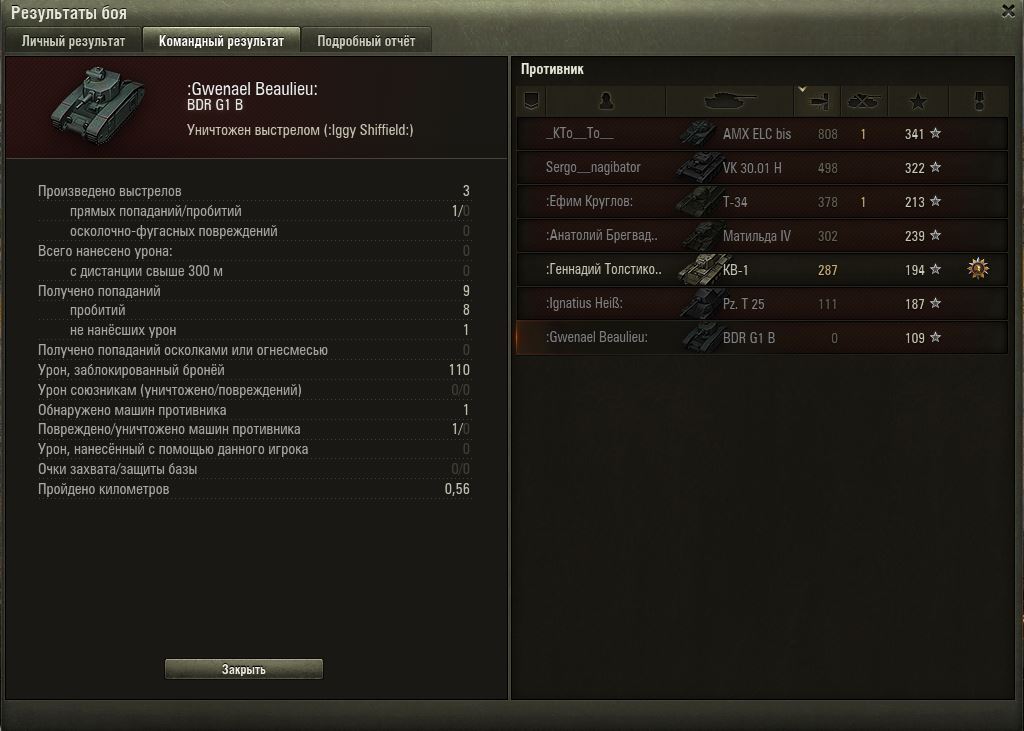Sort by tank vehicle icon column
Screen dimensions: 1024x731
click(x=729, y=101)
